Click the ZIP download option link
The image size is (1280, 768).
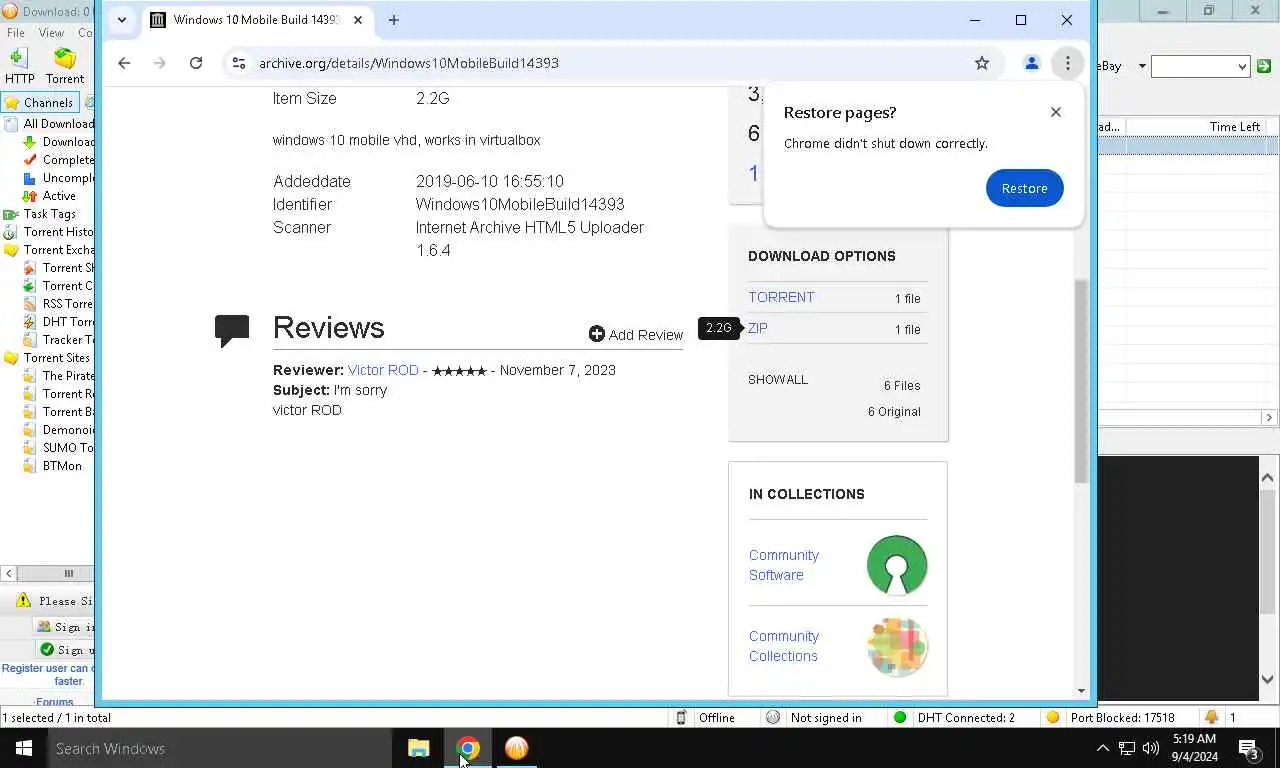(758, 328)
